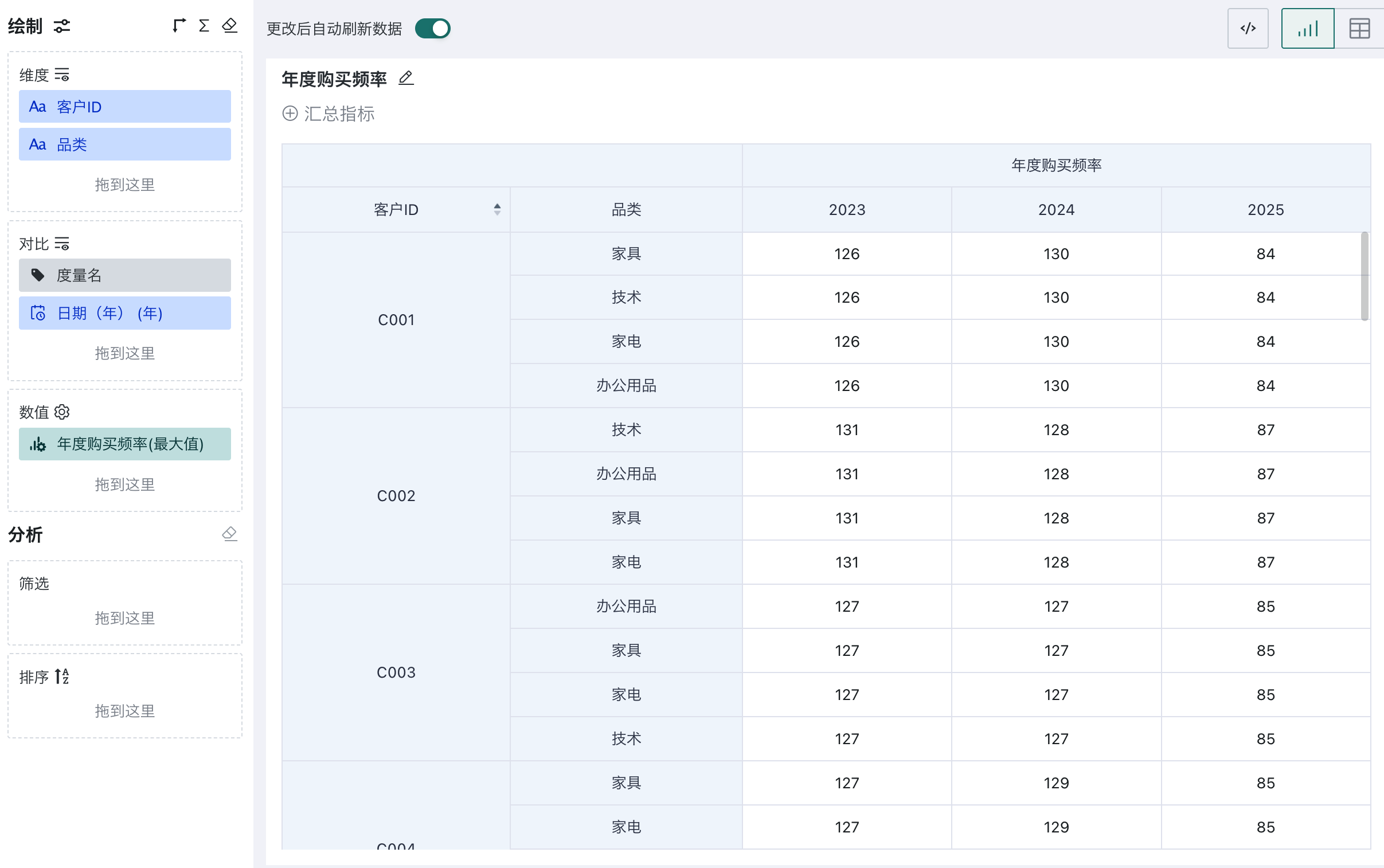Click drop zone under 维度
The image size is (1384, 868).
[x=124, y=184]
